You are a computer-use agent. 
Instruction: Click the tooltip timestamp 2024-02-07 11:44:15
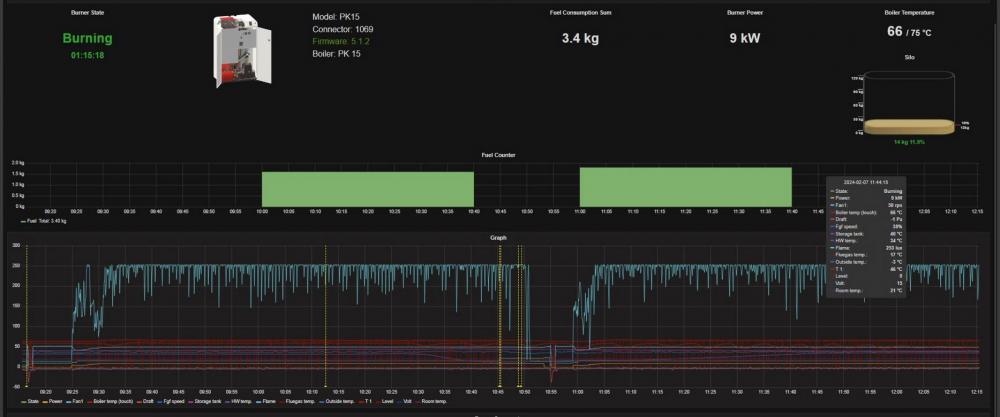tap(866, 182)
